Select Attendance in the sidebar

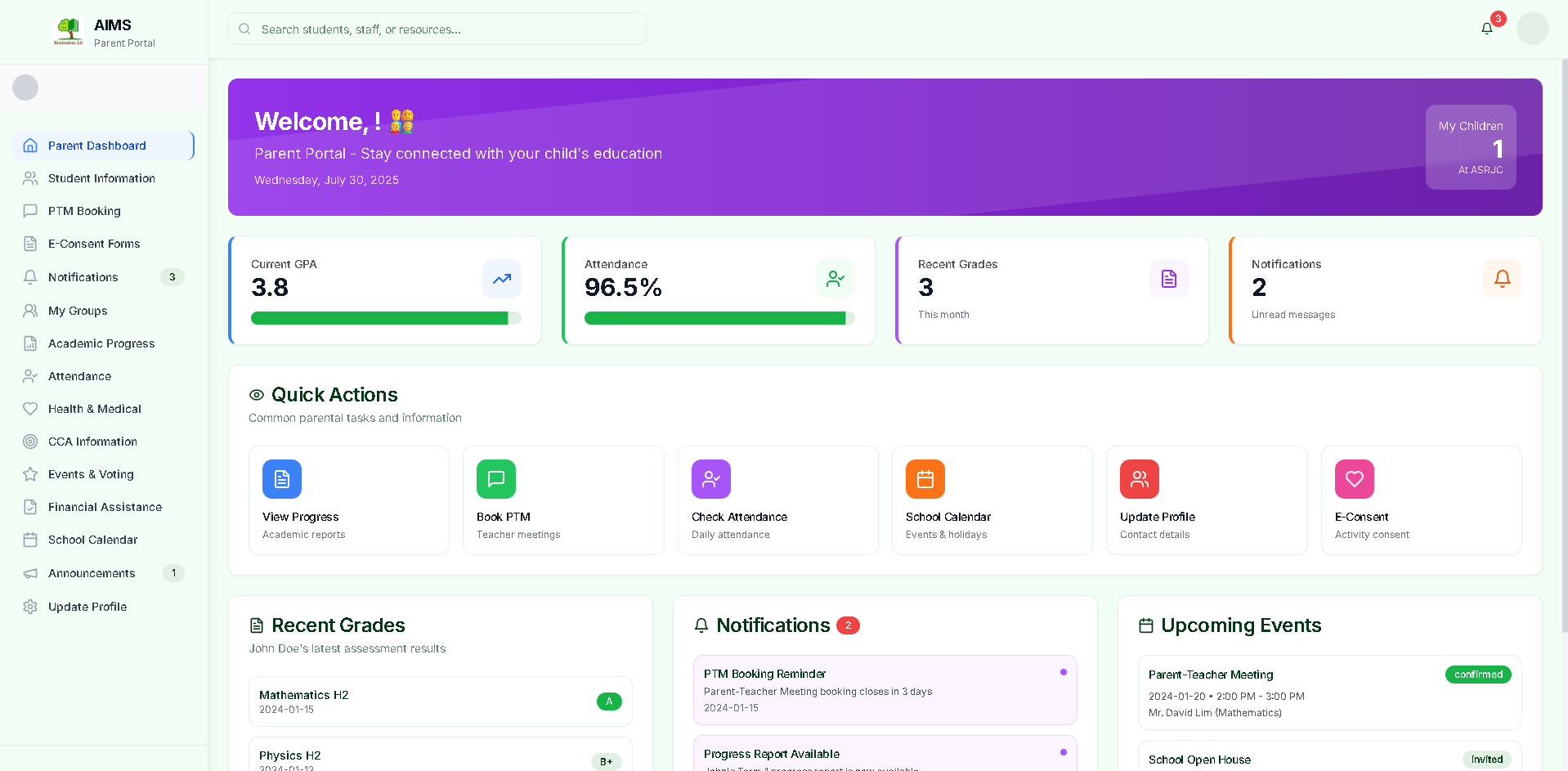pos(104,376)
